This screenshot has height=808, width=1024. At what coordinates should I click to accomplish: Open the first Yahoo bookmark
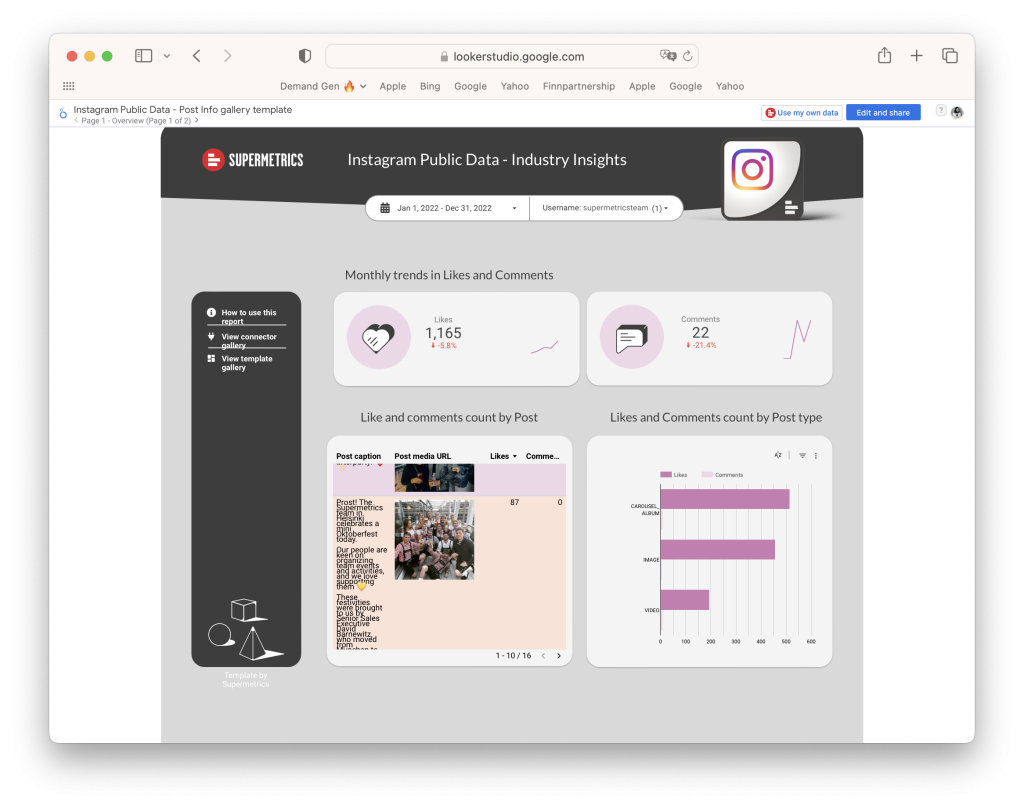click(515, 86)
